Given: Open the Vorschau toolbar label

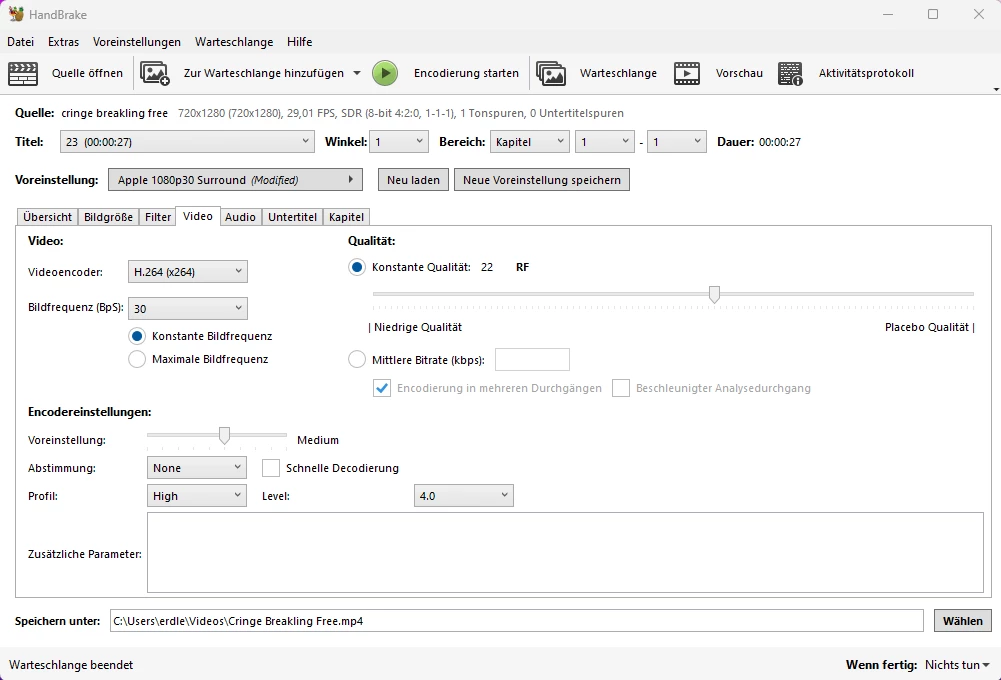Looking at the screenshot, I should click(739, 73).
